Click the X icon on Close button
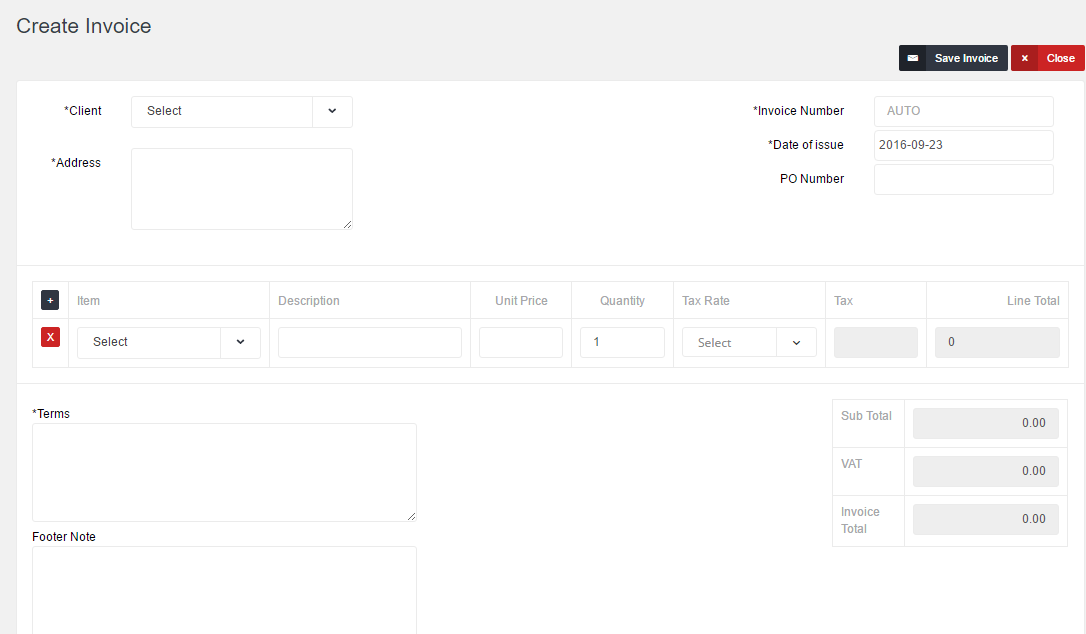Screen dimensions: 1086x634 tap(1024, 58)
